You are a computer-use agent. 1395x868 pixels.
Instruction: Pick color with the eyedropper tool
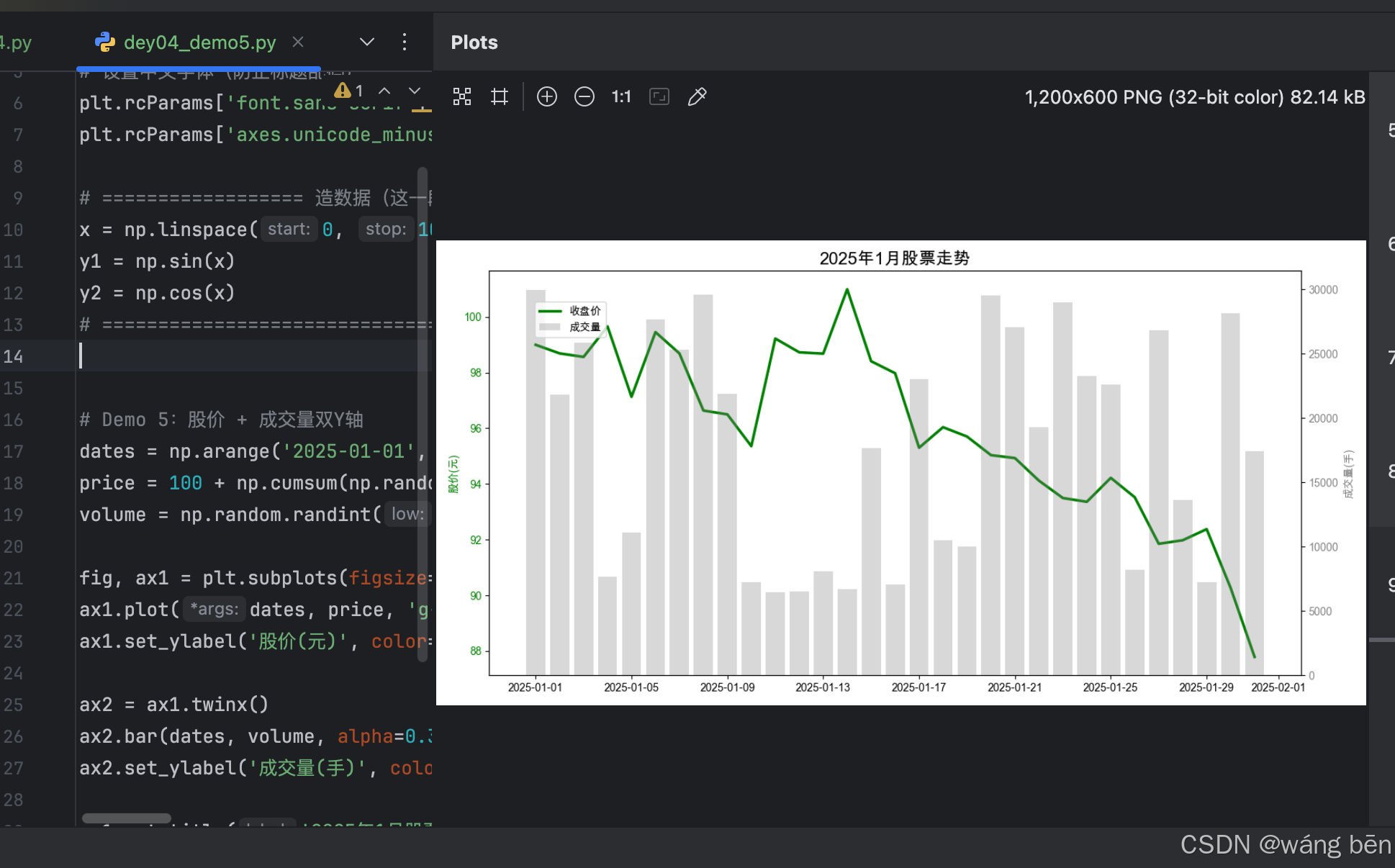pos(697,96)
